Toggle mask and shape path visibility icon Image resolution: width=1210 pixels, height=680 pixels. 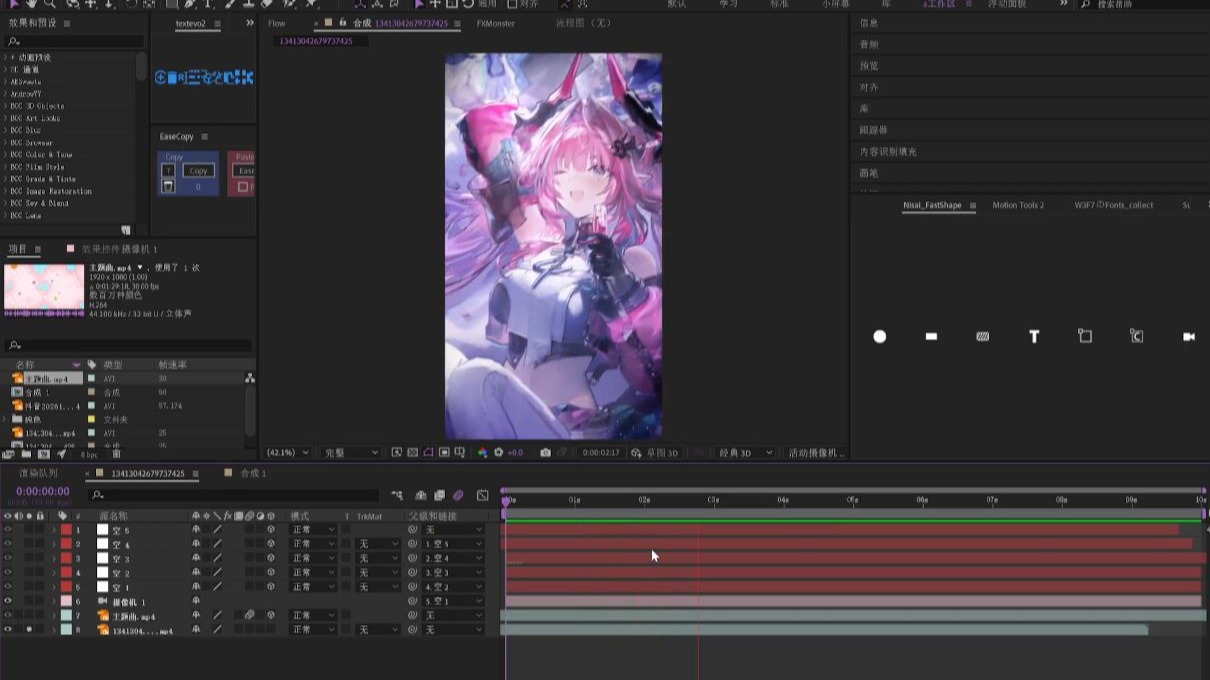(428, 453)
